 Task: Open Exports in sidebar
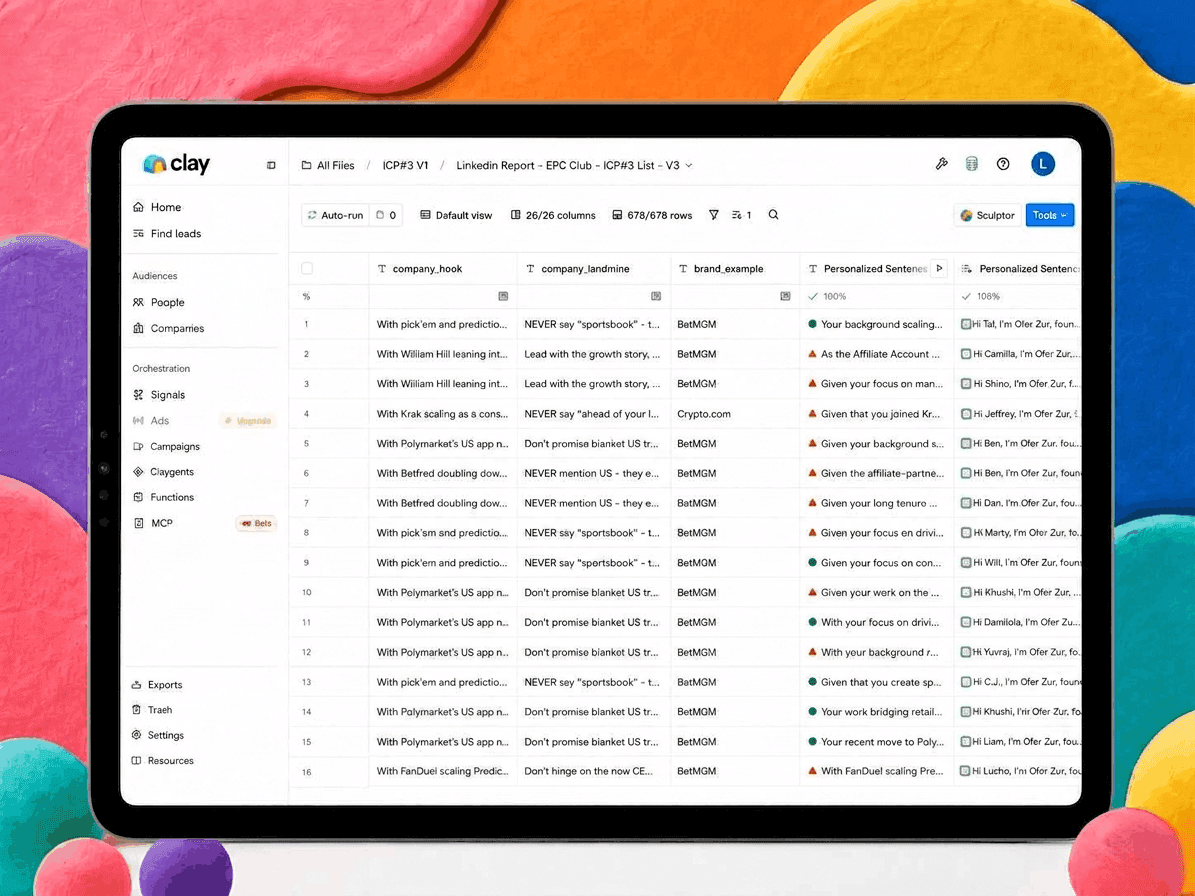[x=157, y=685]
